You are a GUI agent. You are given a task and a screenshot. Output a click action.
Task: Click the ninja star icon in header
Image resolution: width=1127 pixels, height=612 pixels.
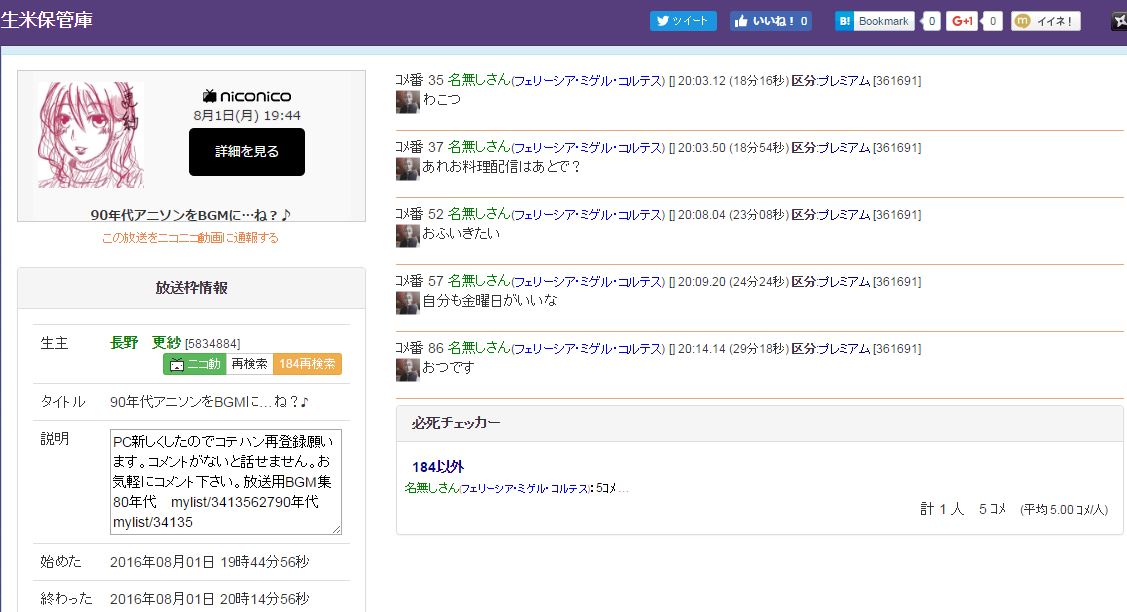click(1119, 21)
